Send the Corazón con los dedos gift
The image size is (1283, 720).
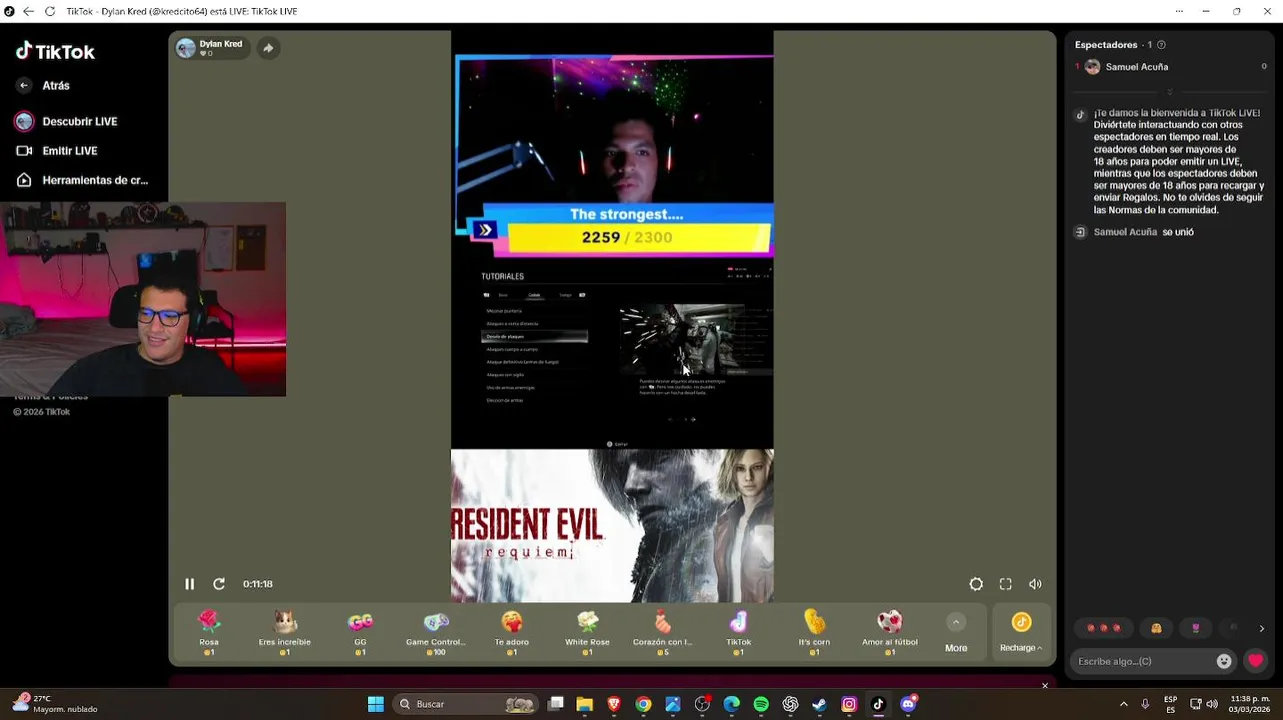point(663,633)
